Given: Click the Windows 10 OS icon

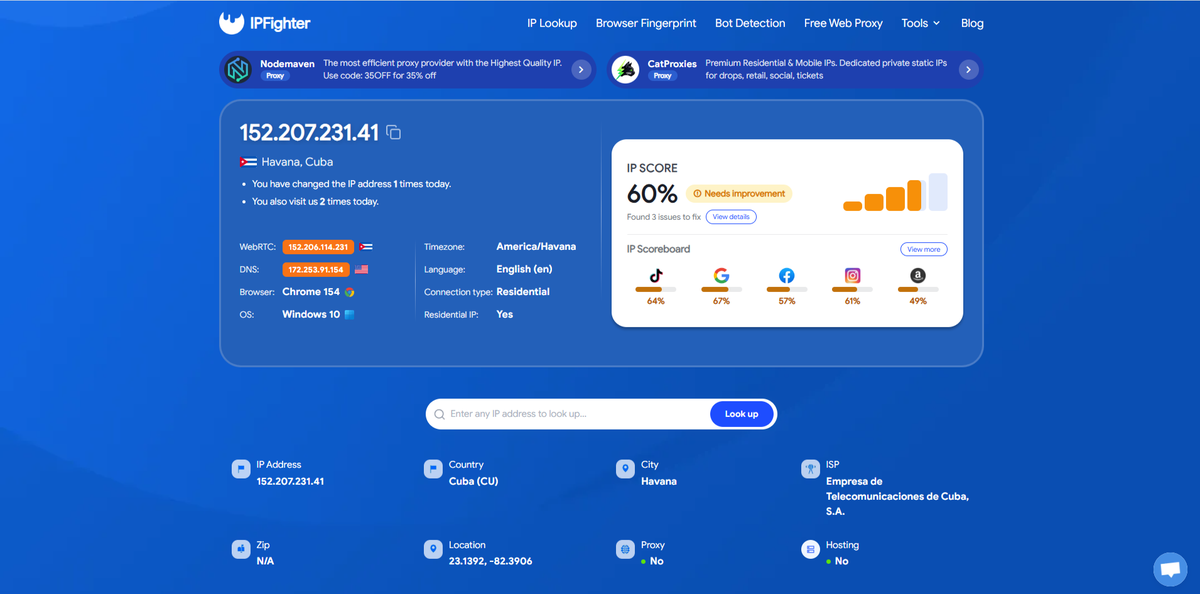Looking at the screenshot, I should 350,314.
